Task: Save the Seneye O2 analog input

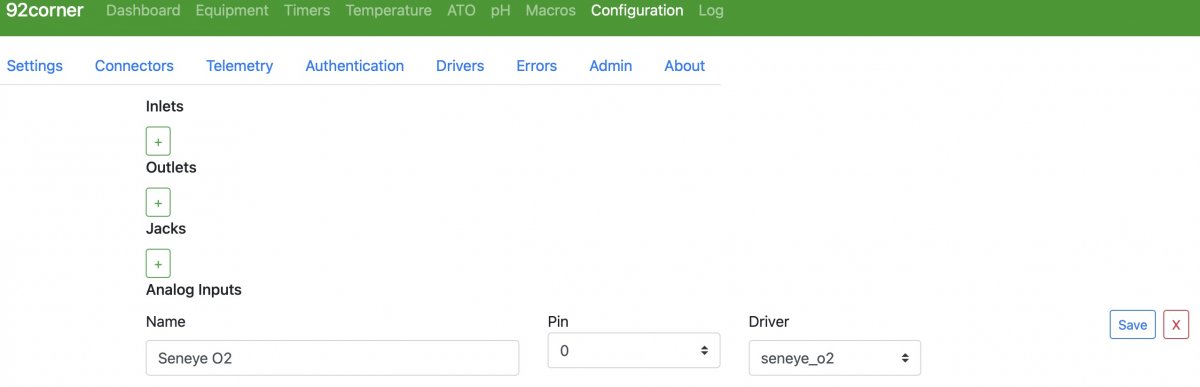Action: point(1133,325)
